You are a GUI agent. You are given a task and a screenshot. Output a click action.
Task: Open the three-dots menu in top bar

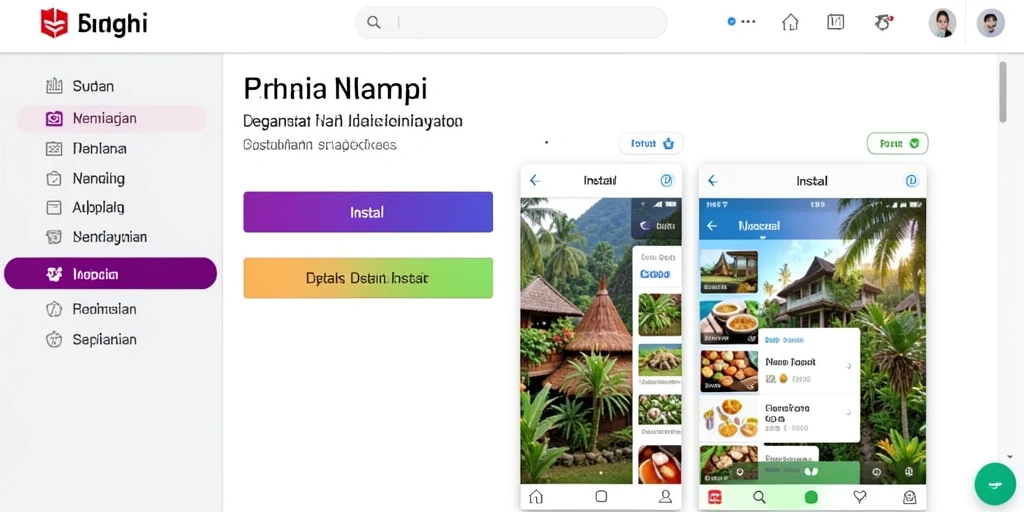coord(742,22)
